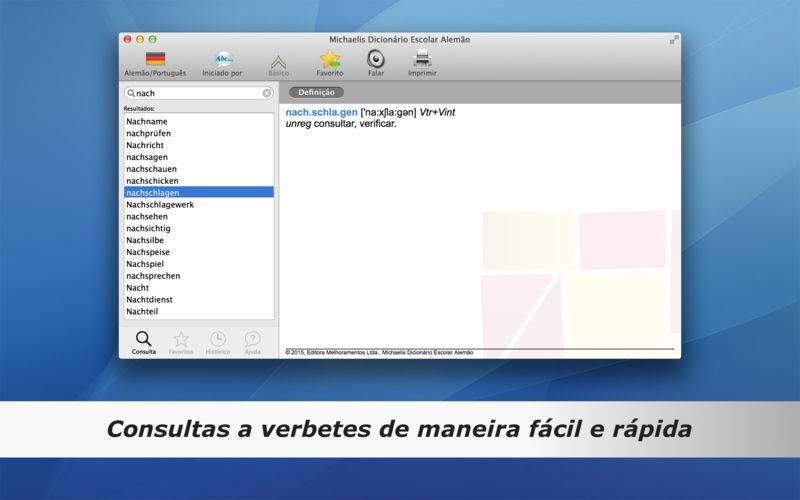Click the nach.schla.gen headword in definition
The width and height of the screenshot is (800, 500).
click(321, 112)
